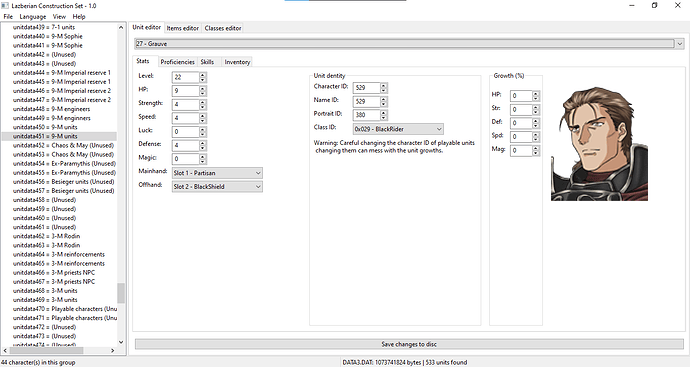
Task: Switch to the Classes editor tab
Action: (x=223, y=28)
